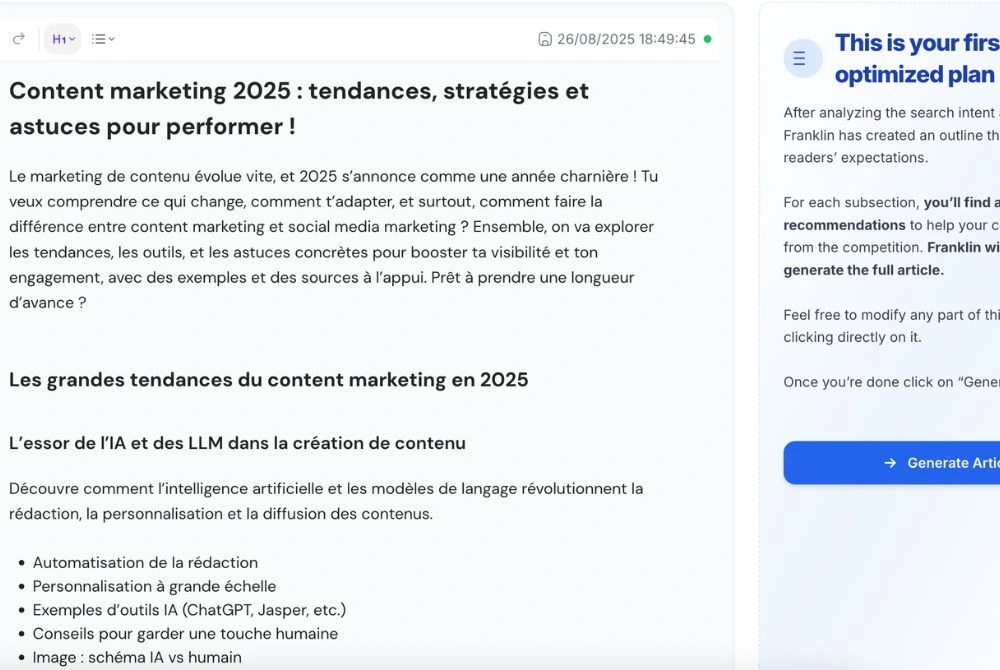
Task: Click the outline list icon in the toolbar
Action: click(95, 38)
